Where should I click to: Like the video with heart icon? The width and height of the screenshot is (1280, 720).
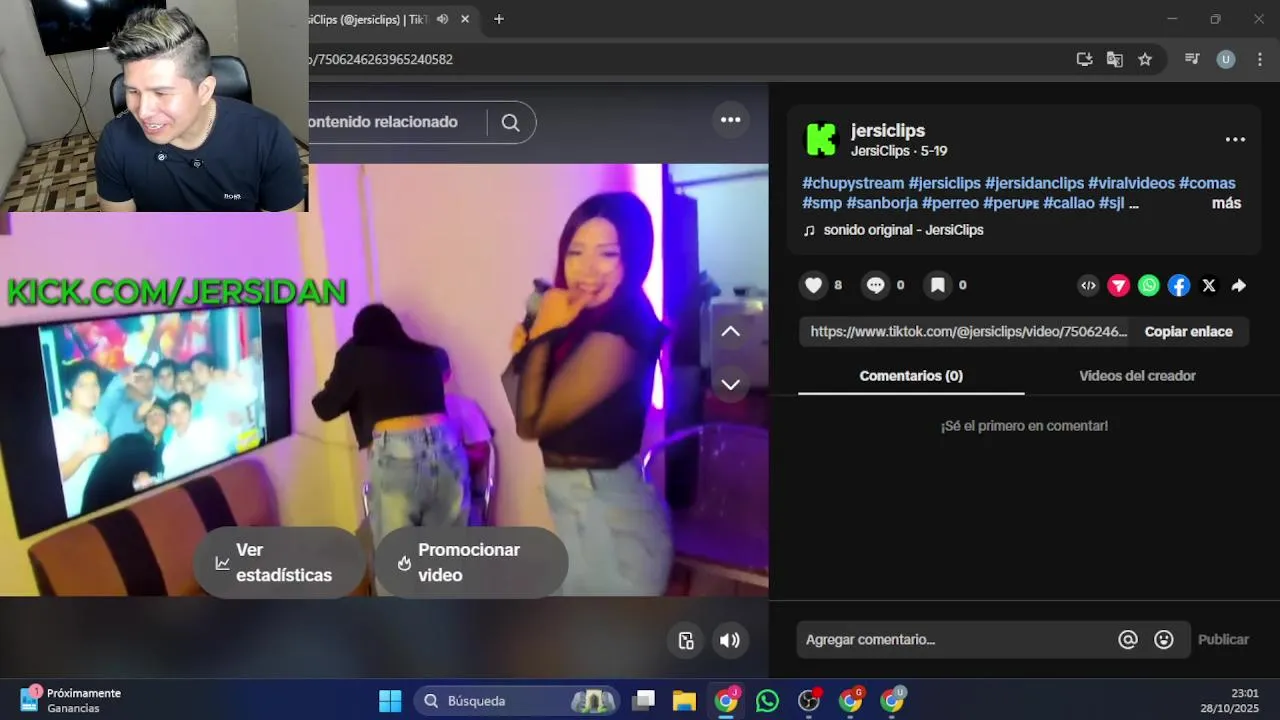[x=814, y=285]
